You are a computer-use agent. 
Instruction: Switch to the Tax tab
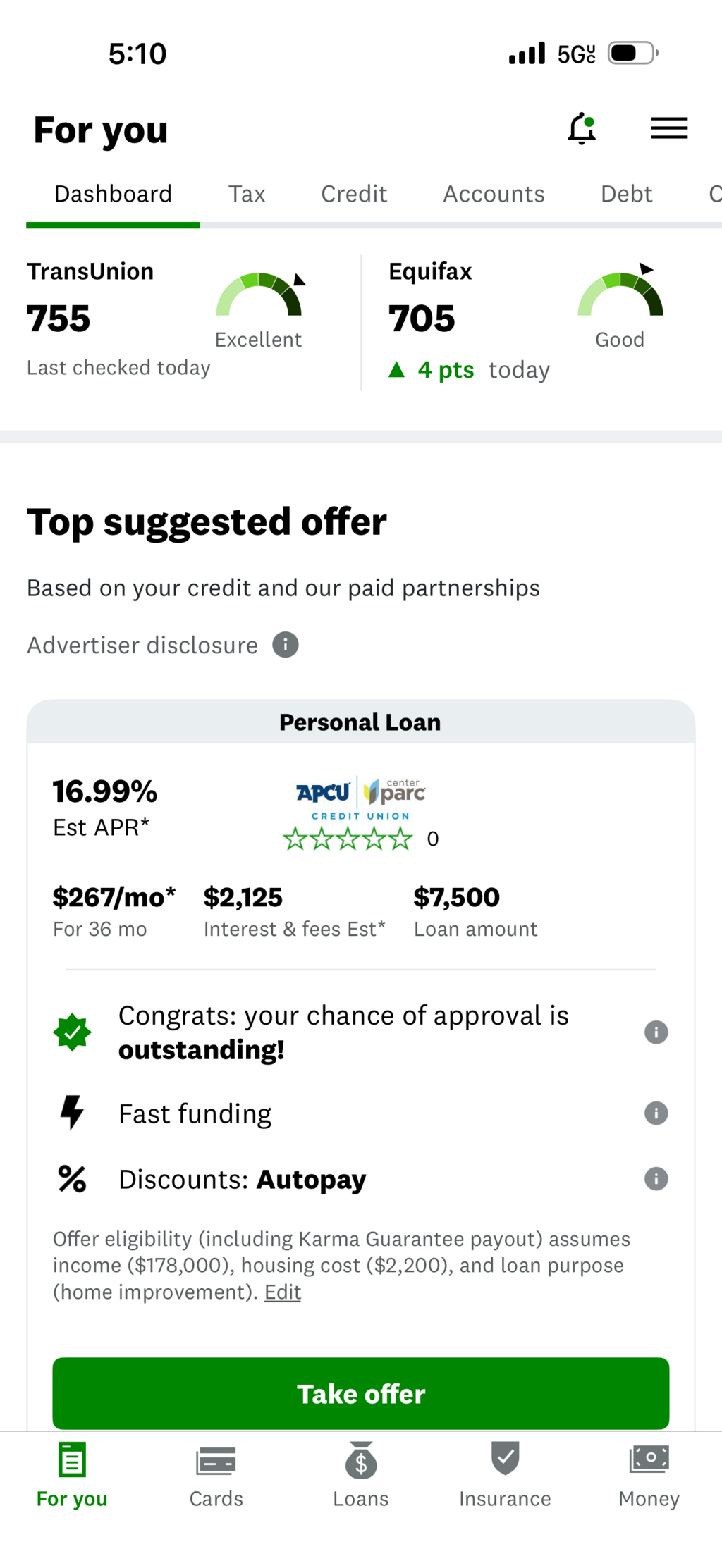[x=247, y=194]
